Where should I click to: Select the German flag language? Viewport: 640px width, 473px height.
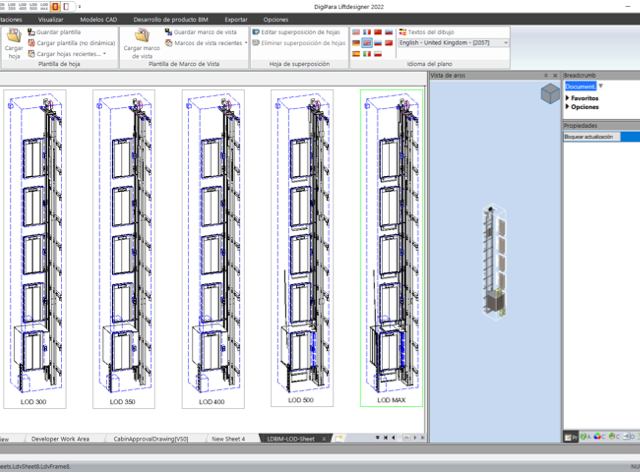[x=356, y=43]
